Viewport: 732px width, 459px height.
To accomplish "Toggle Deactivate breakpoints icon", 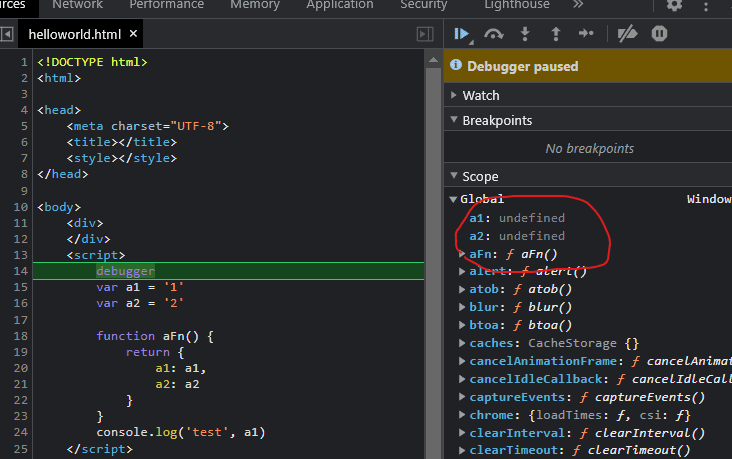I will [627, 34].
